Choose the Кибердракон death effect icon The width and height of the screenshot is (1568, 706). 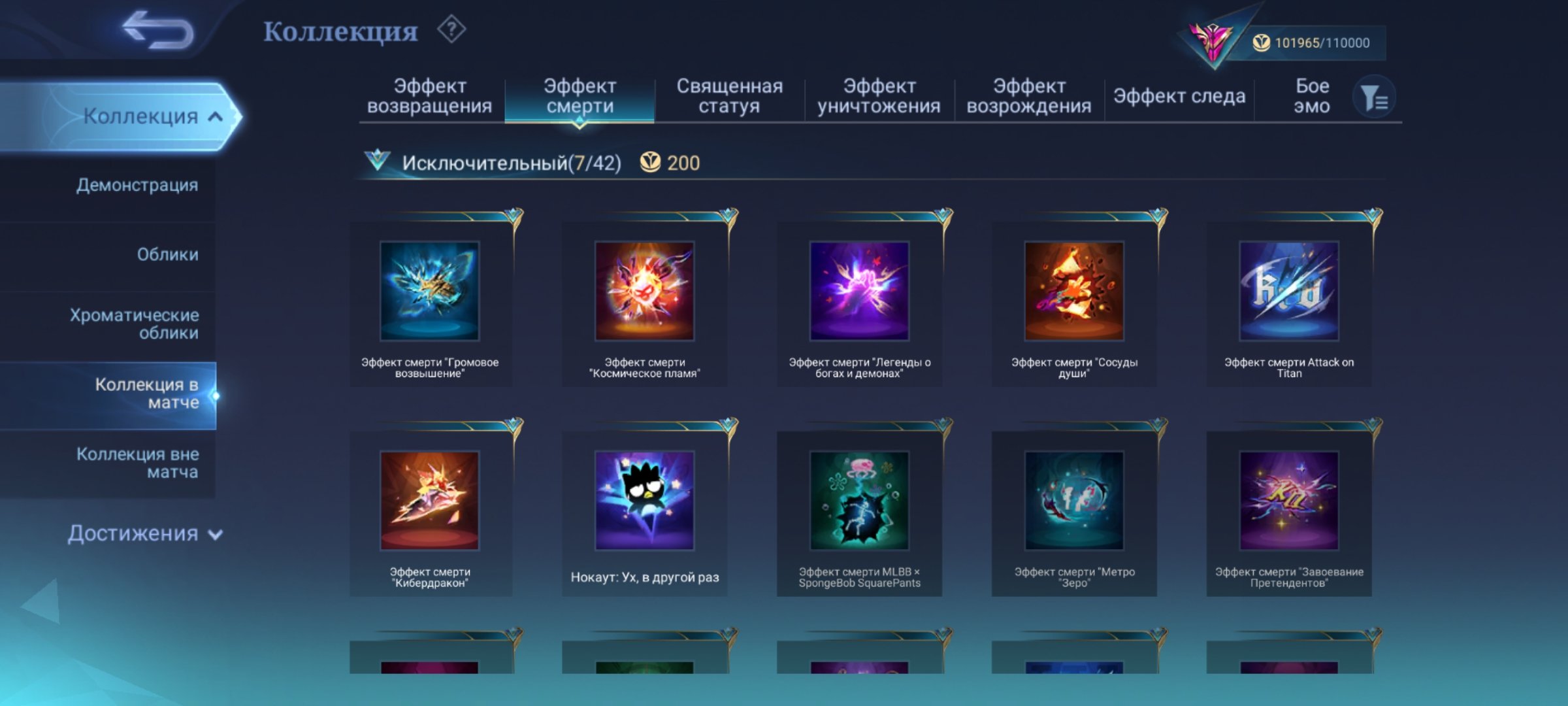(x=430, y=501)
